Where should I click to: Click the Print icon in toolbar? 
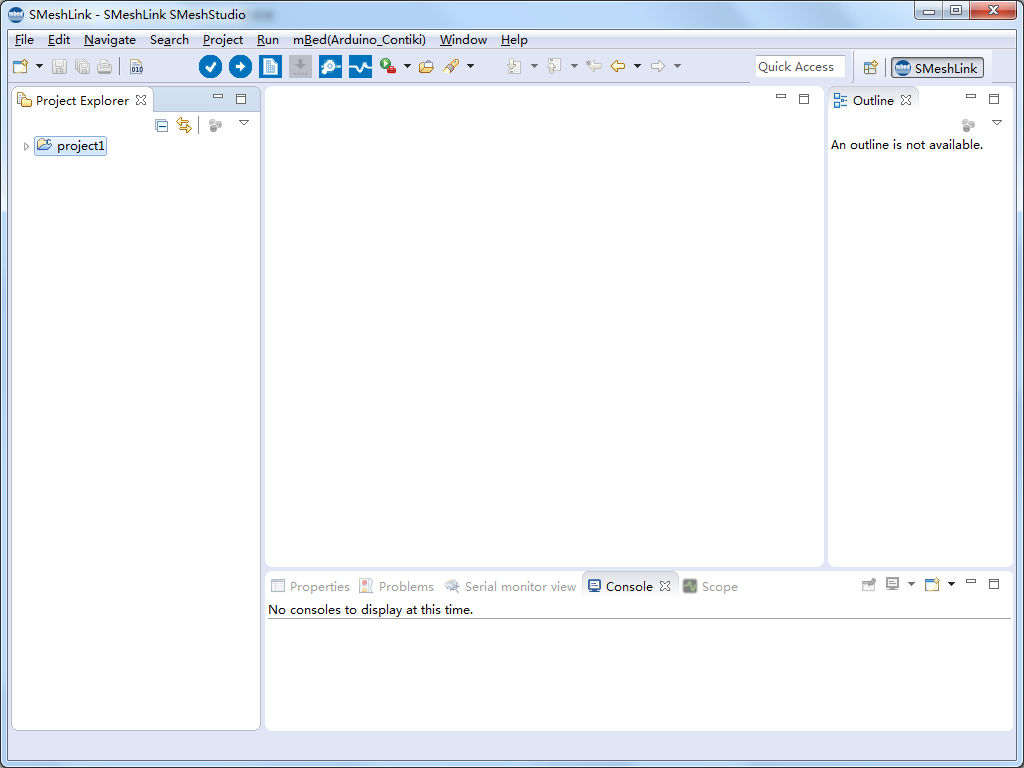click(x=104, y=66)
